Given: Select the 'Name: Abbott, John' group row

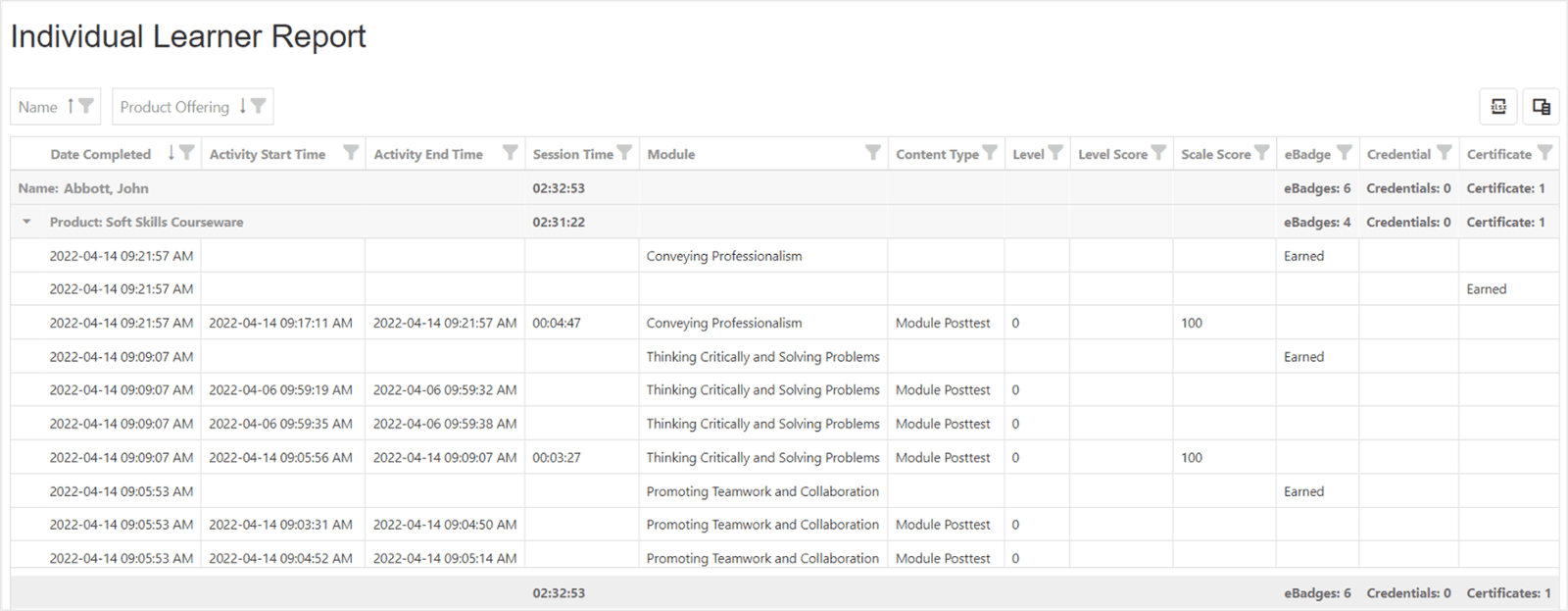Looking at the screenshot, I should click(x=784, y=188).
